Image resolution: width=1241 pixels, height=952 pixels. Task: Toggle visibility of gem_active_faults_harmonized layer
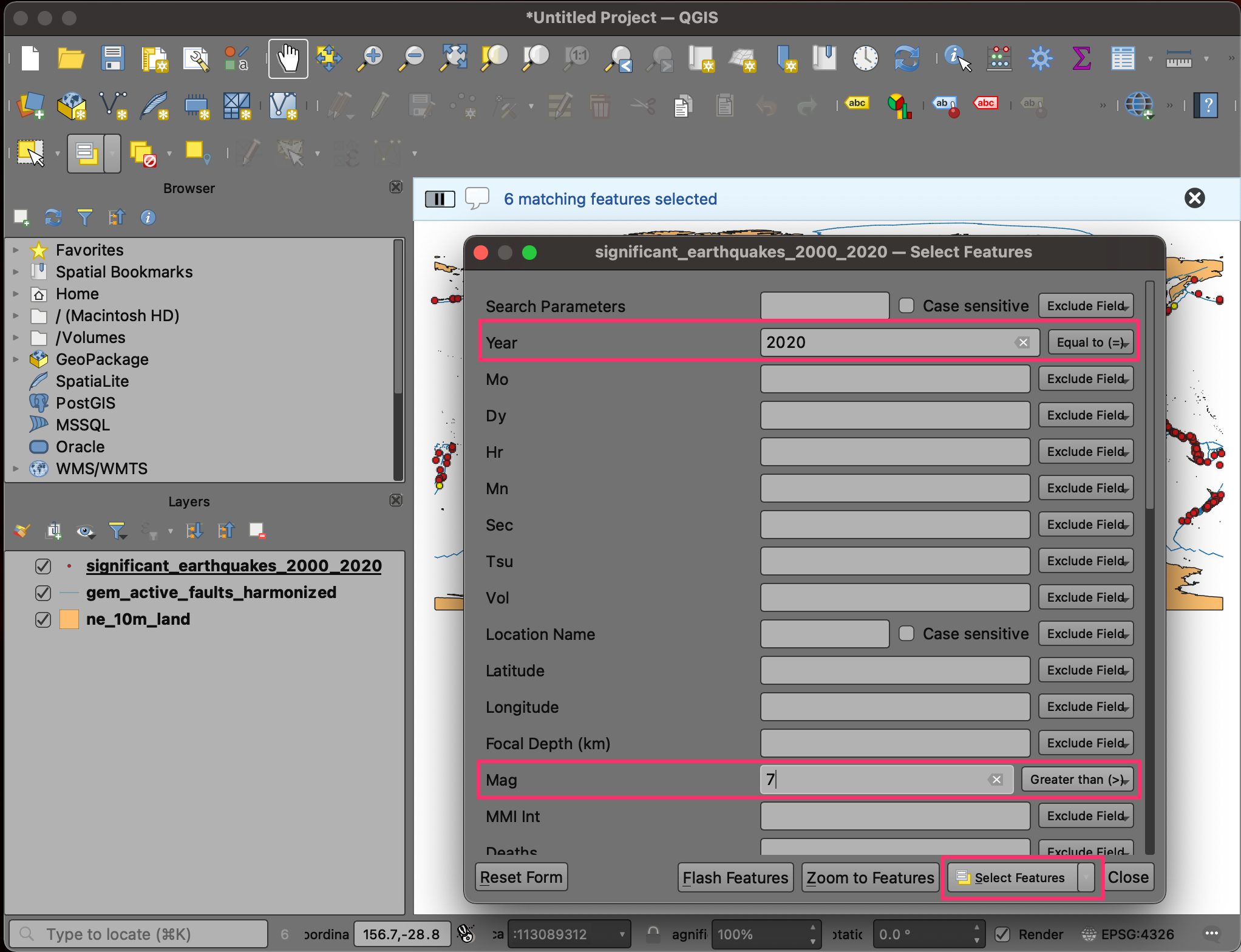pos(43,593)
